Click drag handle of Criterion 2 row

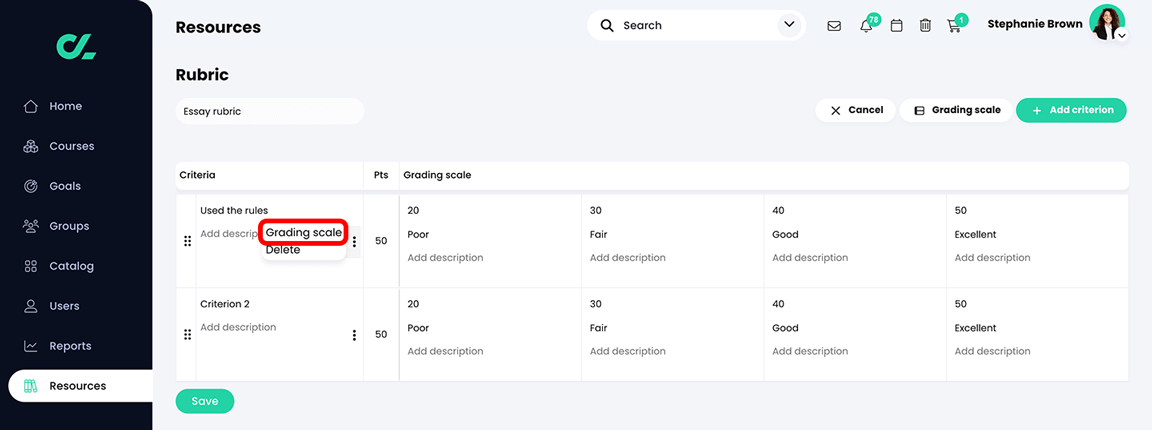pyautogui.click(x=187, y=334)
